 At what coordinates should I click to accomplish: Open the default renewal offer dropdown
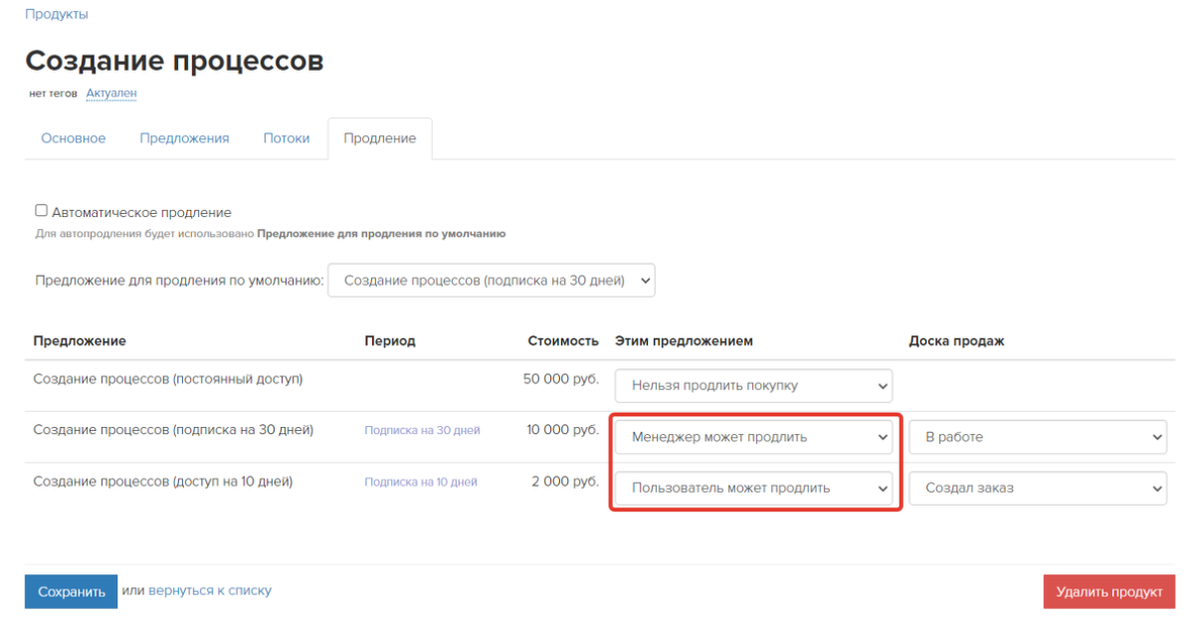491,281
